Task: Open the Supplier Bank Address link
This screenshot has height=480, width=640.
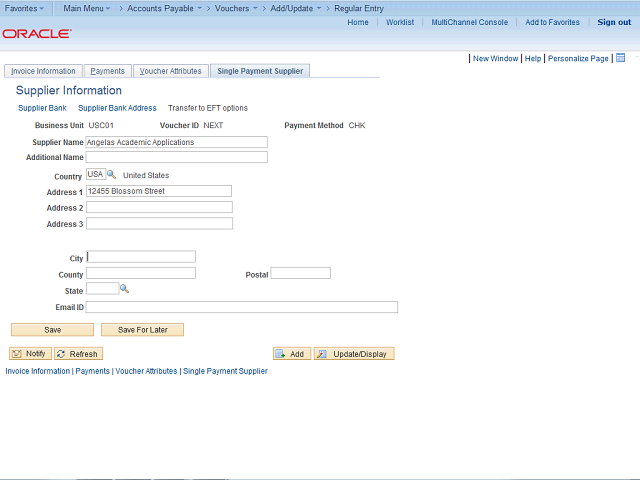Action: [117, 108]
